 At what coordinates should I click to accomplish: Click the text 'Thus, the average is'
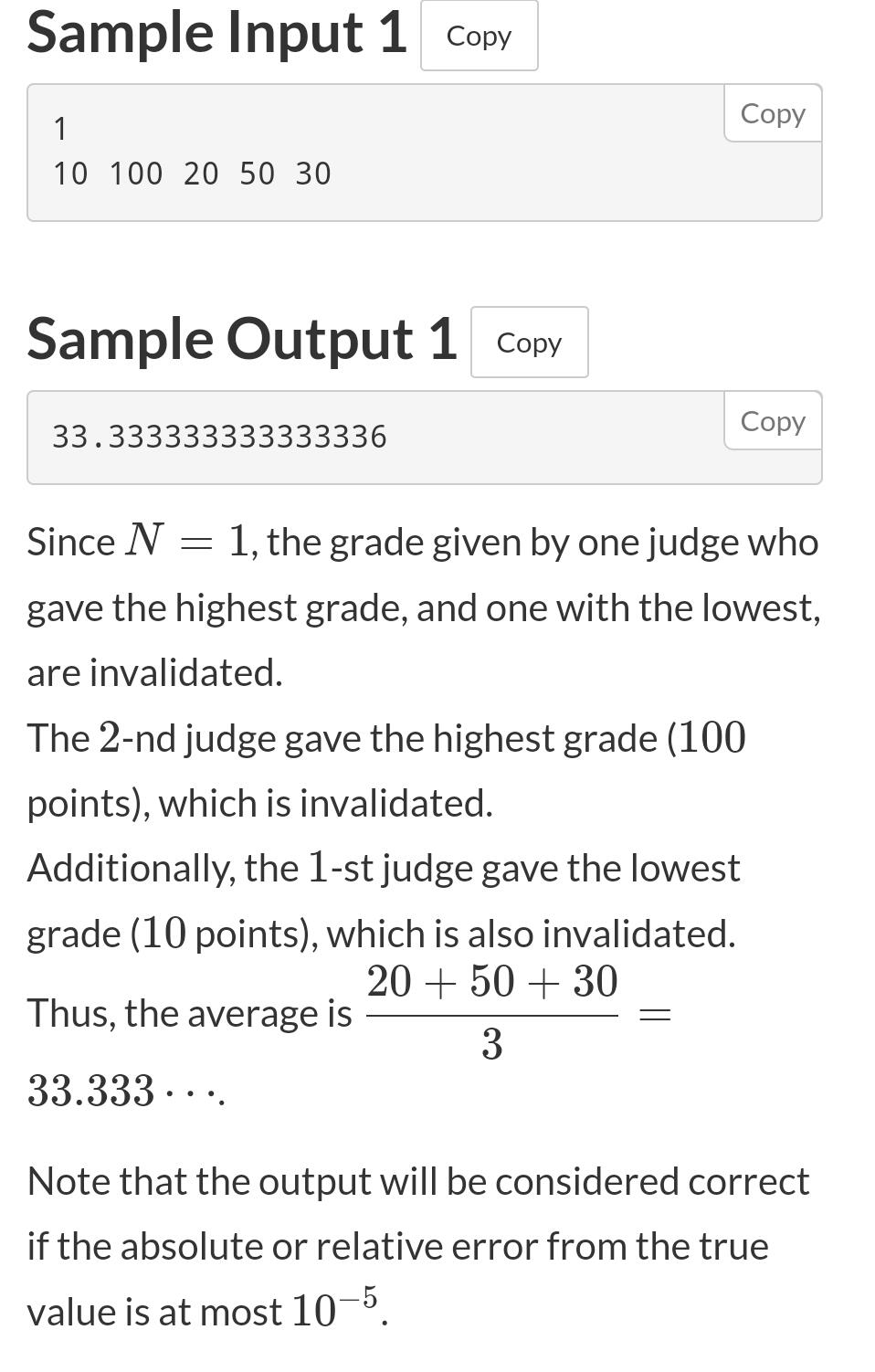point(189,1013)
